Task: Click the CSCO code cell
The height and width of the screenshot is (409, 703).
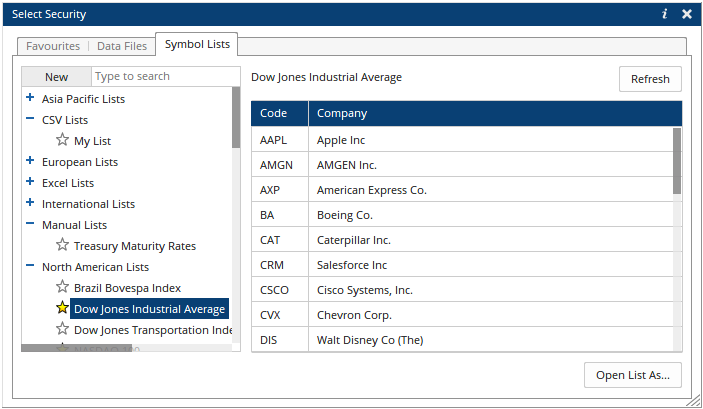Action: [280, 290]
